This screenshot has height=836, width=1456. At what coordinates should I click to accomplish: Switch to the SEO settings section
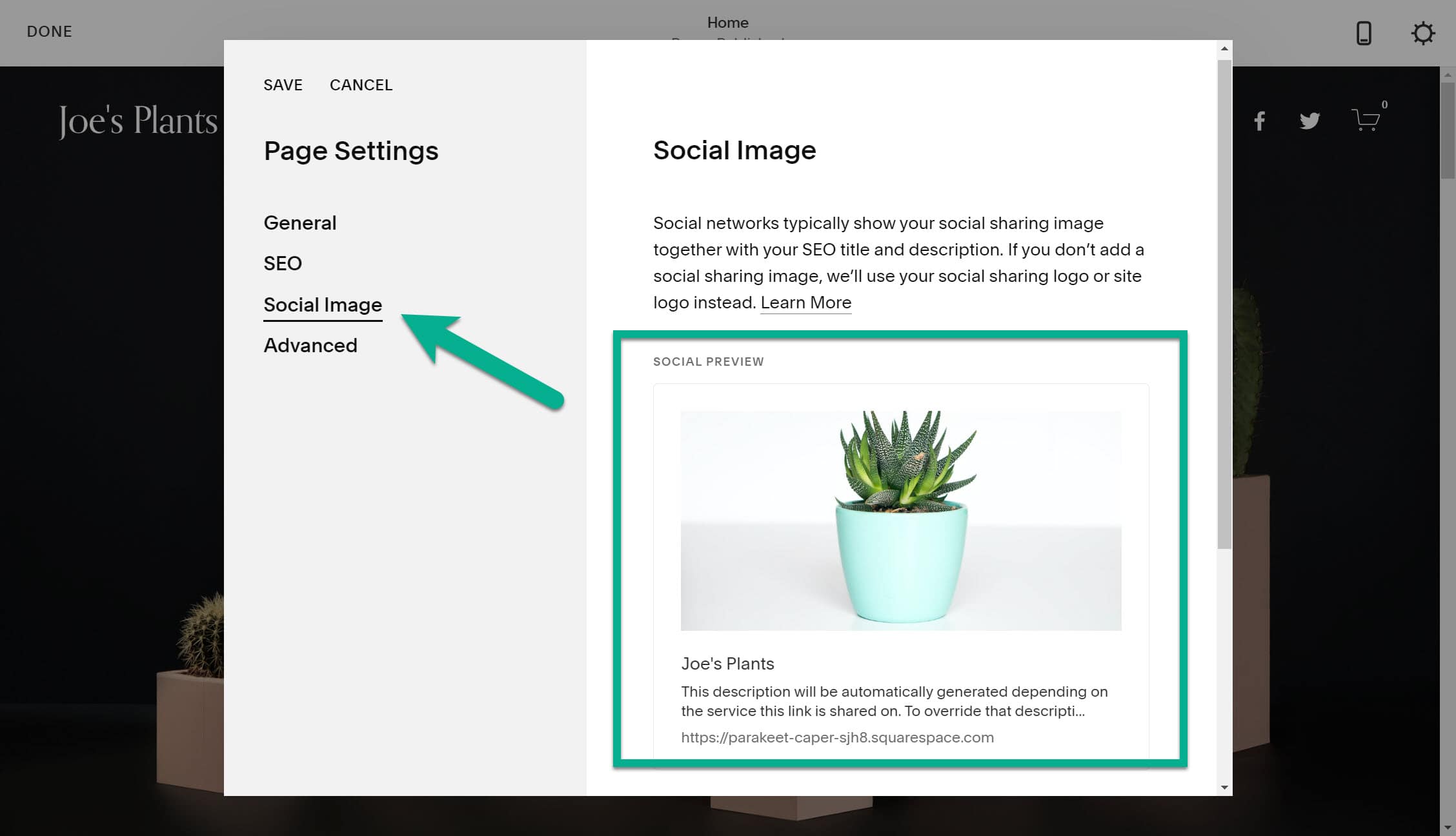click(x=282, y=263)
